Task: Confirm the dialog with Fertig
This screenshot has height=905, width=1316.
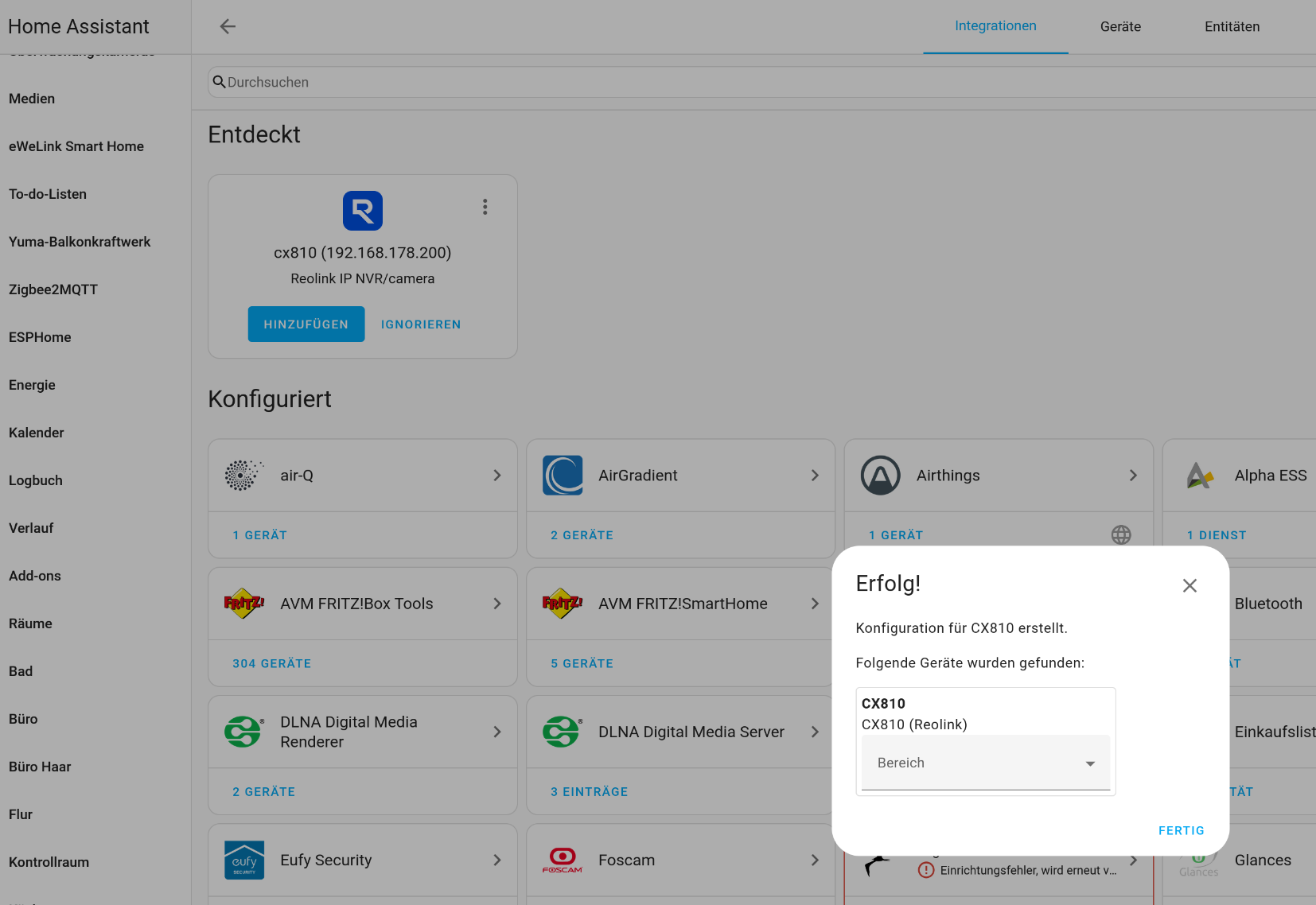Action: 1182,830
